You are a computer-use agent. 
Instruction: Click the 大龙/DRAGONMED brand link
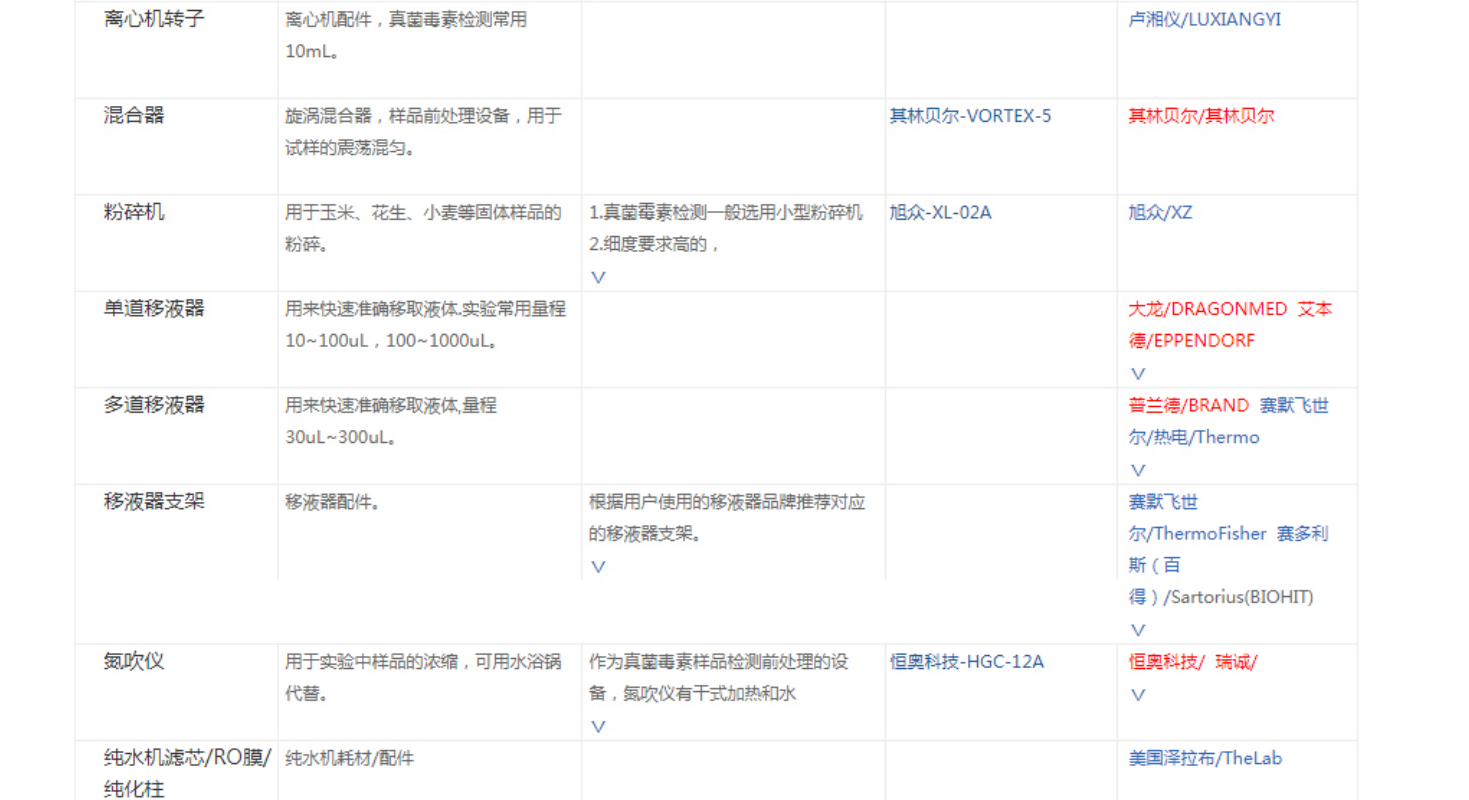[1207, 309]
